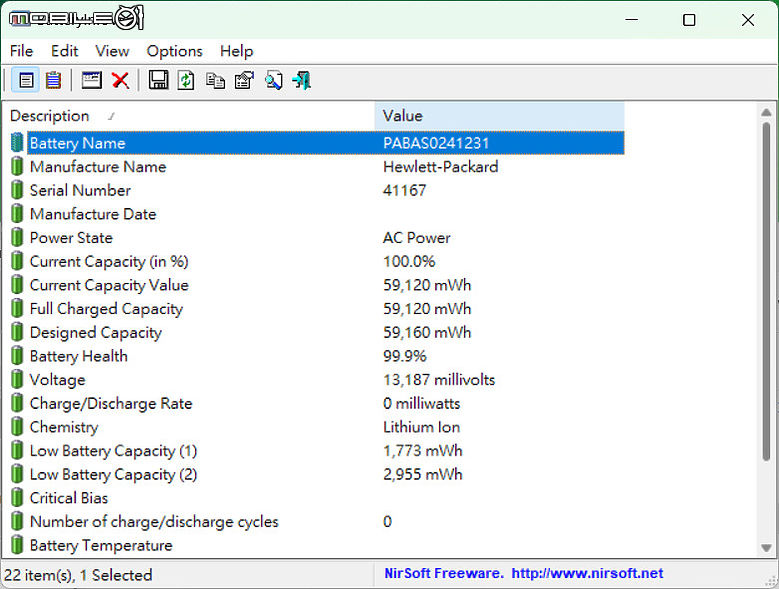Click the application logo in the title bar
This screenshot has height=589, width=779.
point(77,18)
